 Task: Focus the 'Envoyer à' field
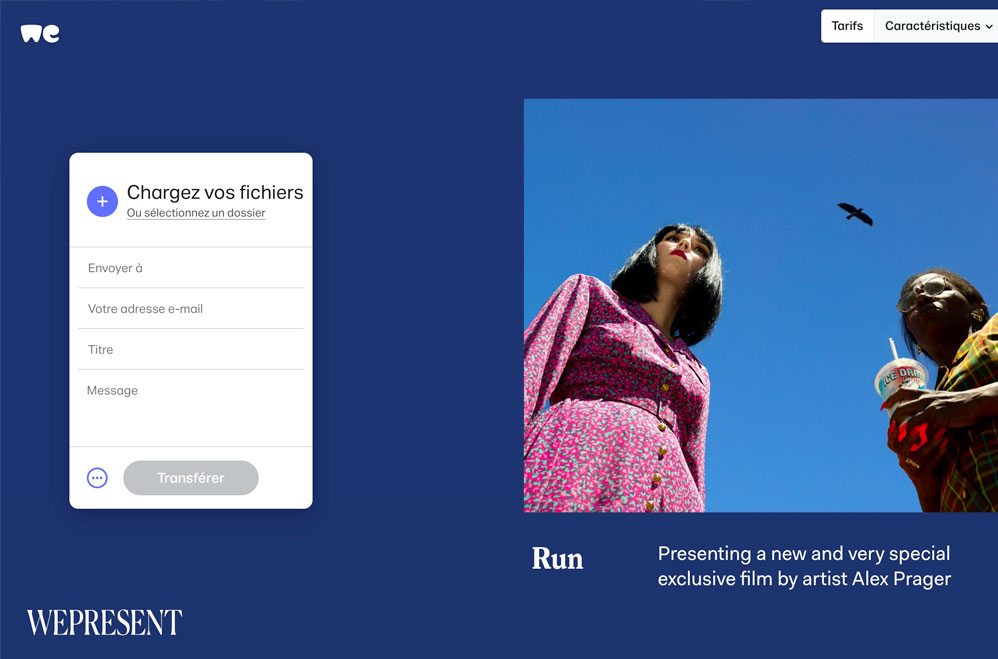click(191, 268)
